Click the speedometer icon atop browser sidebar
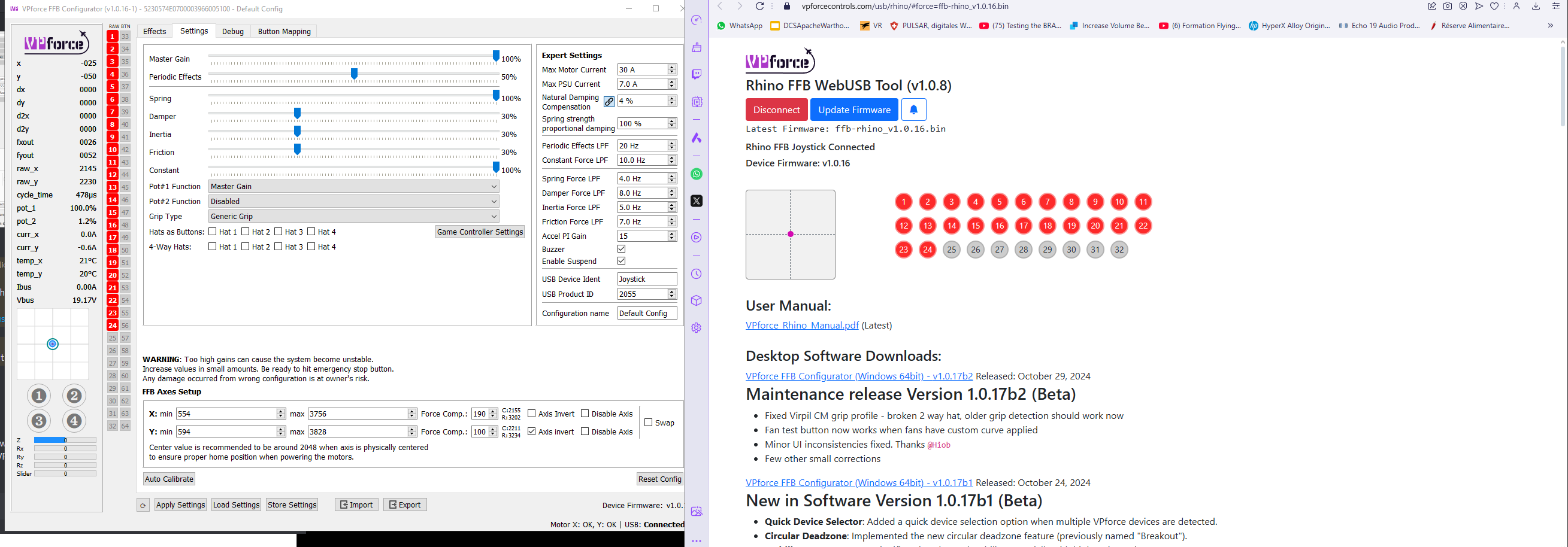This screenshot has height=547, width=1568. (x=697, y=20)
